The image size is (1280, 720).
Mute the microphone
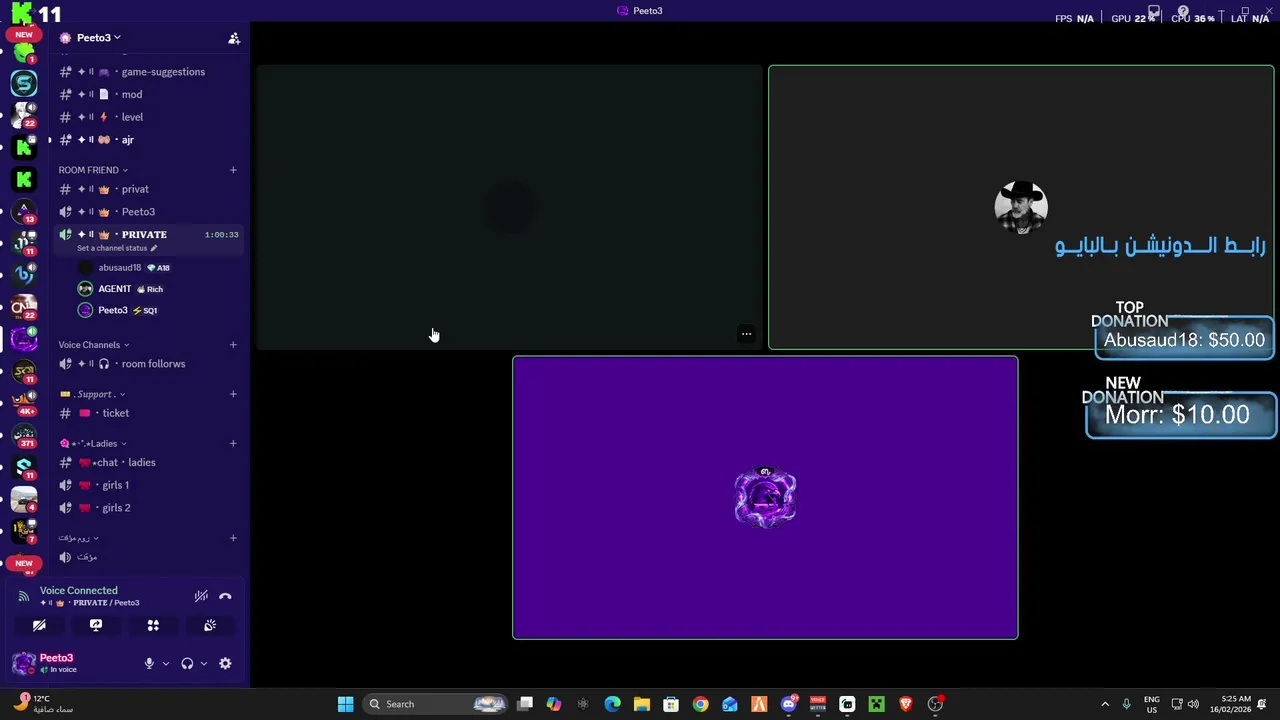[x=149, y=663]
